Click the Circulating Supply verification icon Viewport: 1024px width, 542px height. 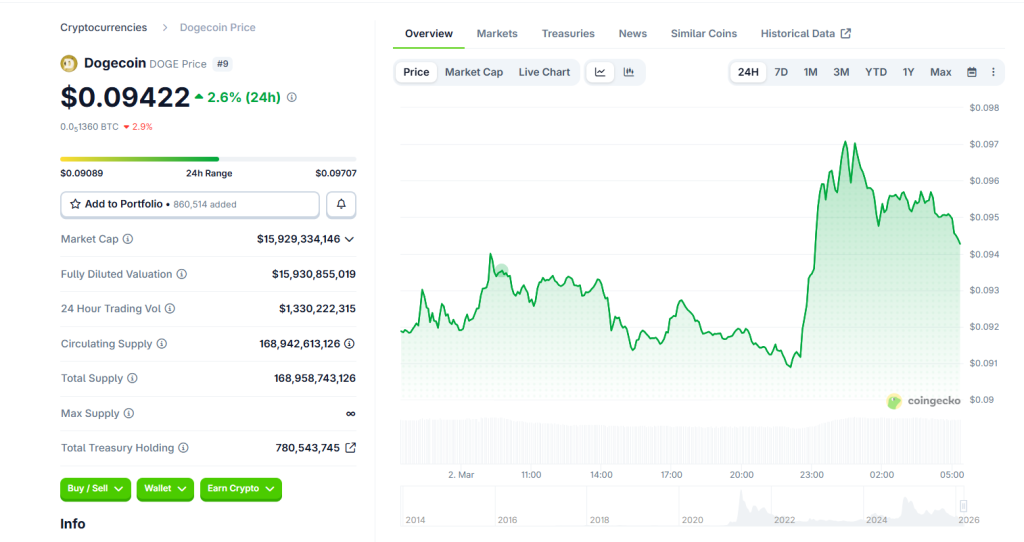[349, 344]
